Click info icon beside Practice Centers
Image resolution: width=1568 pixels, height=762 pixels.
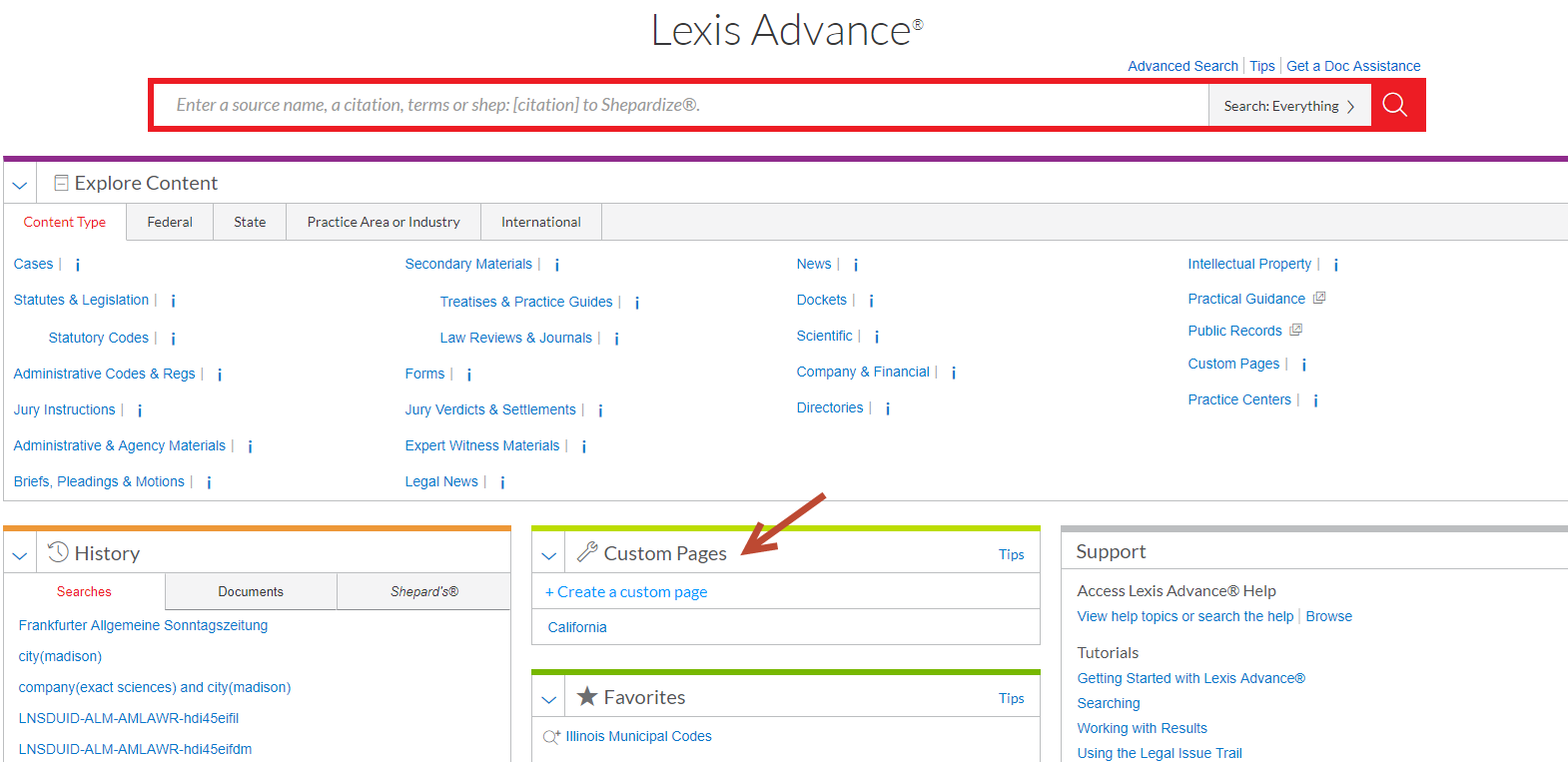(x=1316, y=400)
